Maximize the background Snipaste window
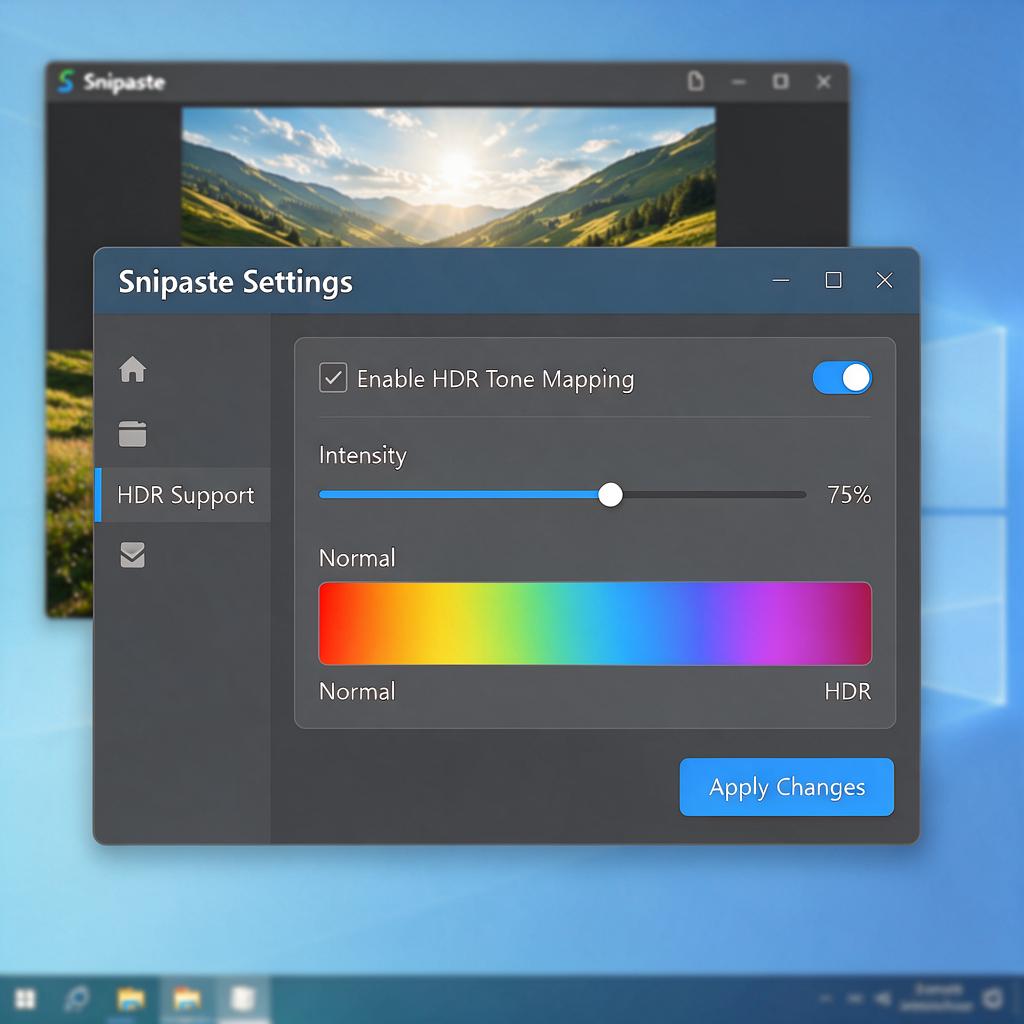The image size is (1024, 1024). point(780,82)
